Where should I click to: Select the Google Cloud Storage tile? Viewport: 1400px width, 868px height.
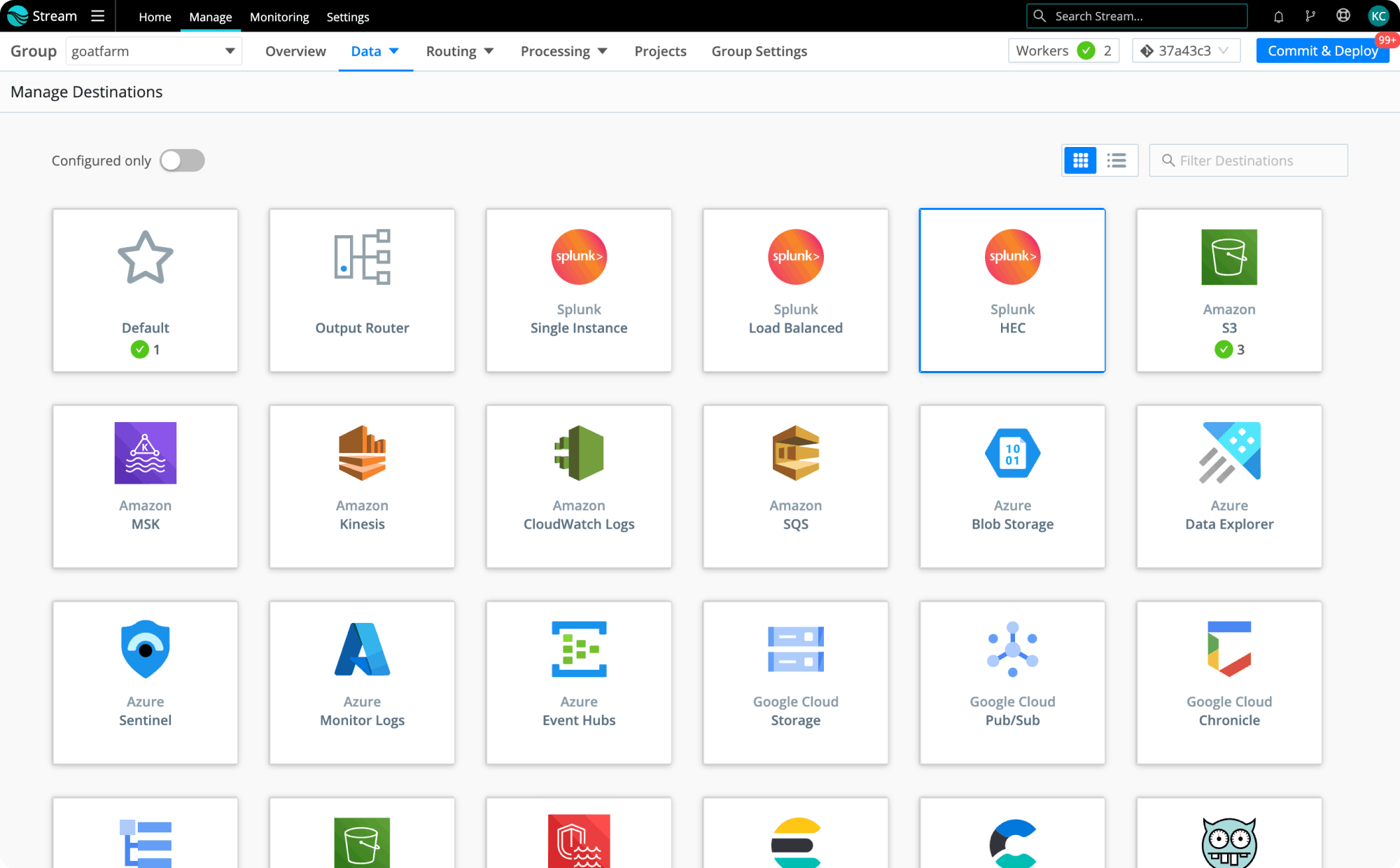click(x=796, y=682)
